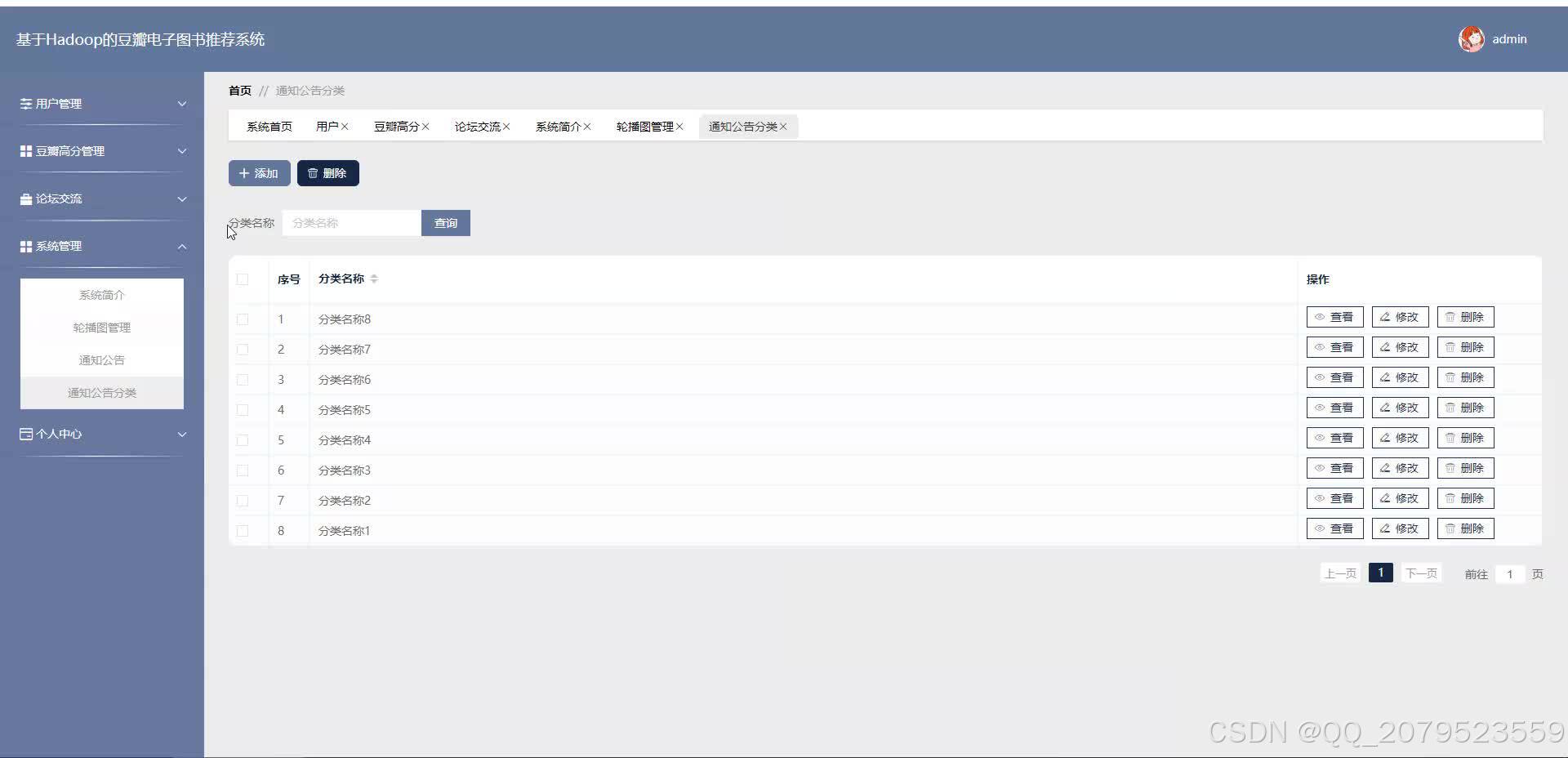The width and height of the screenshot is (1568, 758).
Task: Check the checkbox for 分类名称6 row
Action: (242, 379)
